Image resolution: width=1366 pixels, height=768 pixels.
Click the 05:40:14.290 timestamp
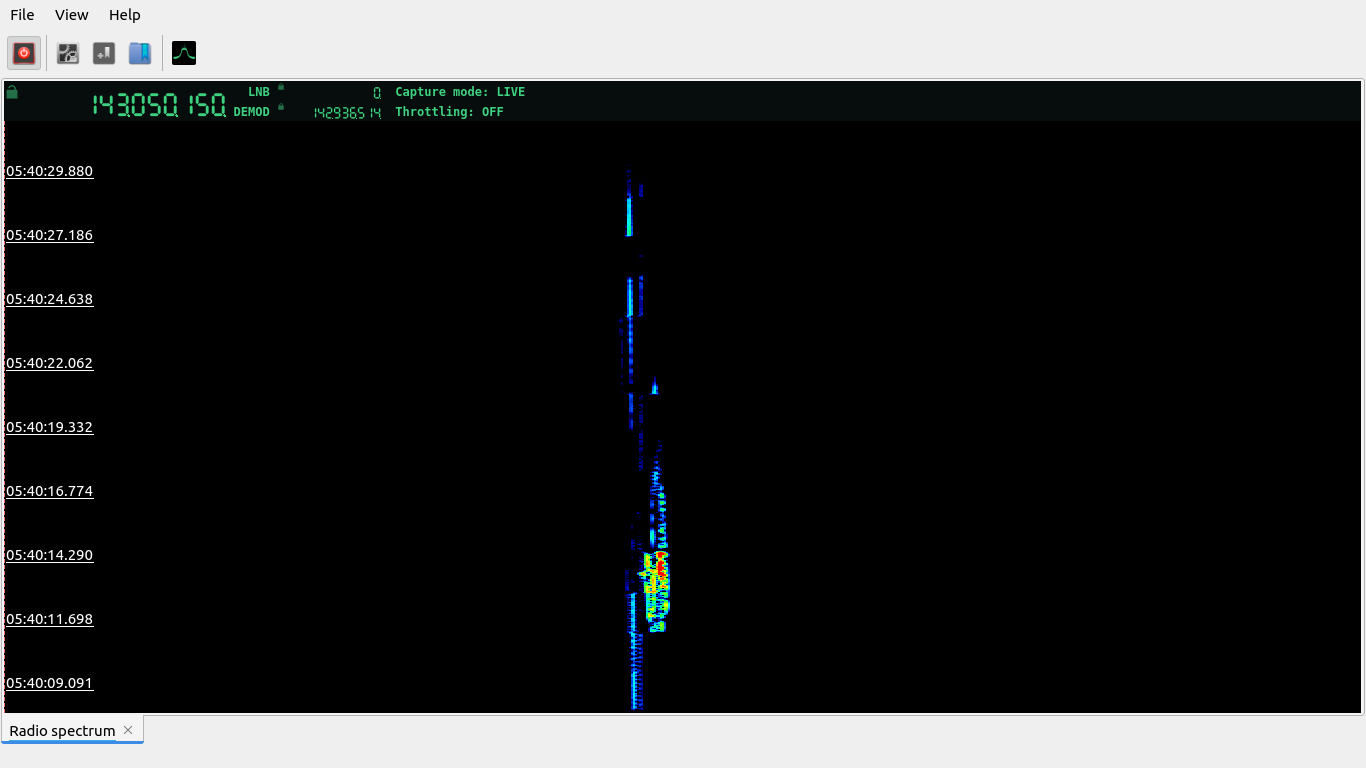[x=50, y=555]
